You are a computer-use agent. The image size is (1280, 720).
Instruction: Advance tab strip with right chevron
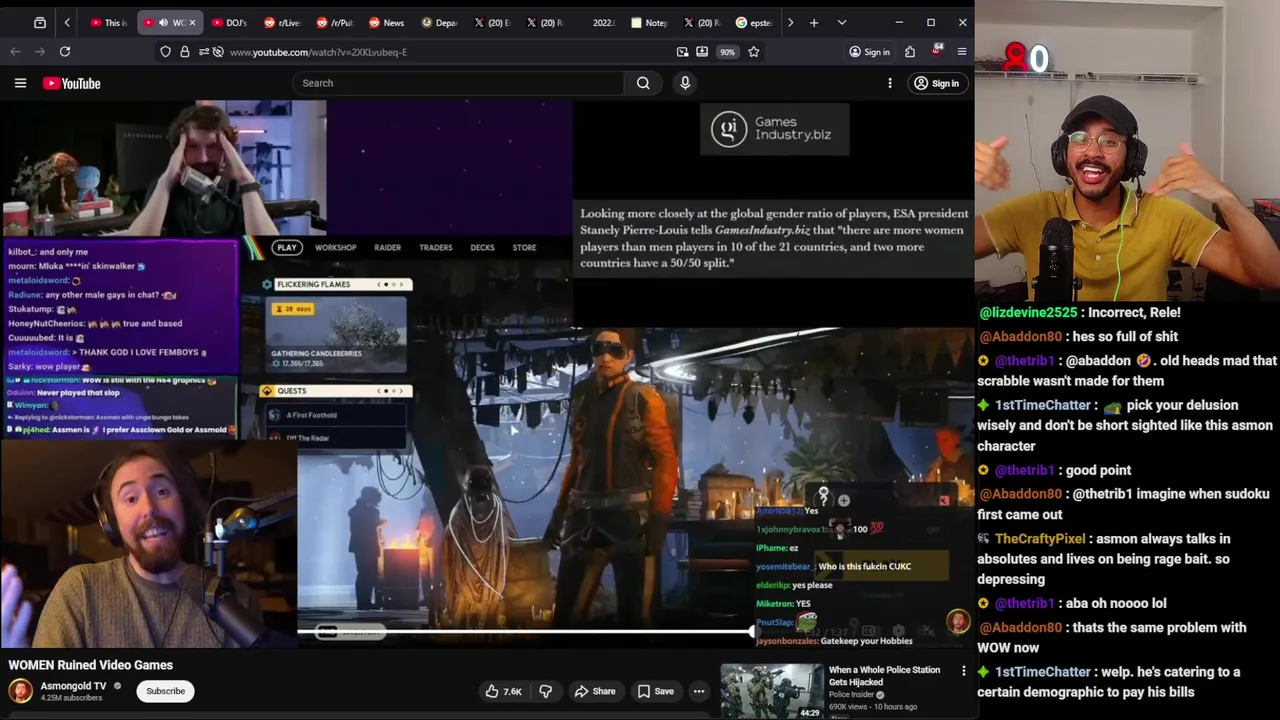coord(790,22)
